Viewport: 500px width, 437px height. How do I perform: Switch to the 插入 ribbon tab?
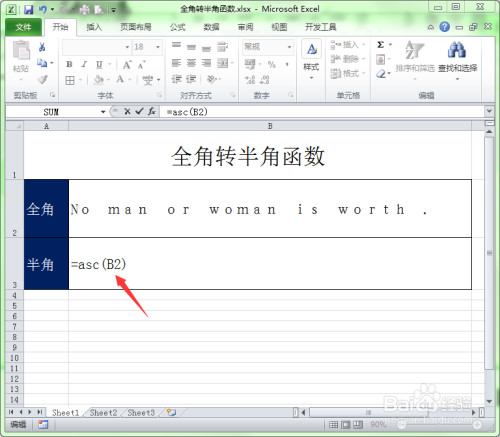94,27
